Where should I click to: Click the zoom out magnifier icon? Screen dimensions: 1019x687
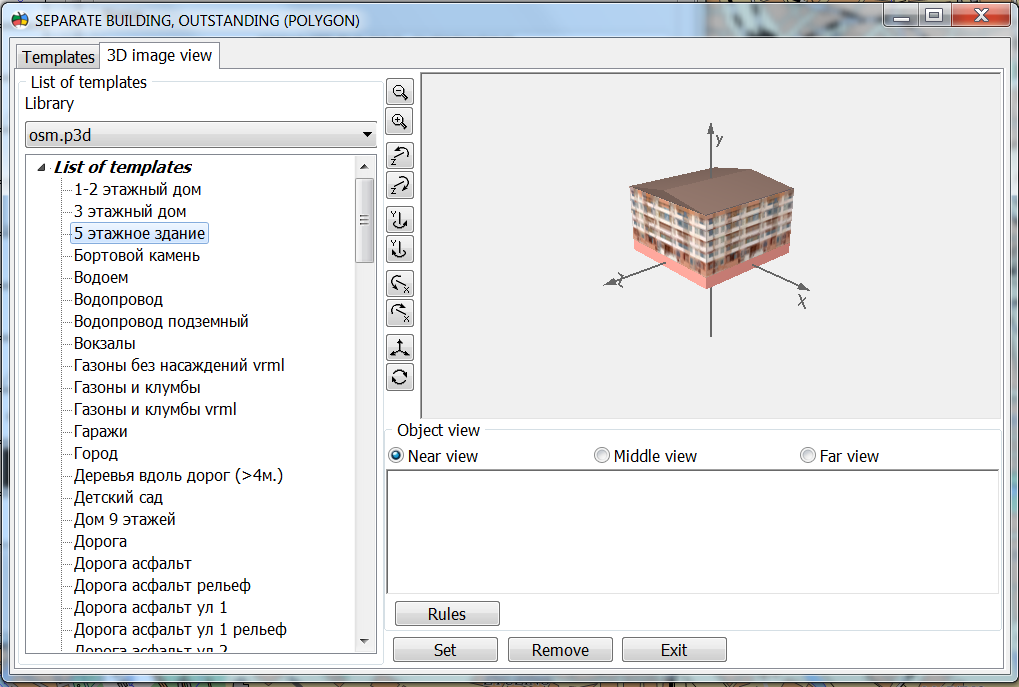pyautogui.click(x=400, y=92)
